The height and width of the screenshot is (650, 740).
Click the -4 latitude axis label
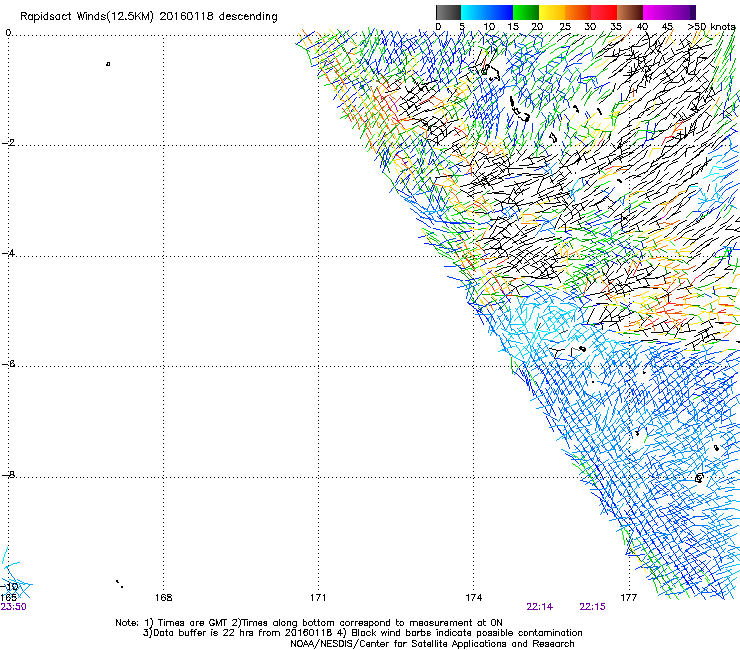point(8,253)
